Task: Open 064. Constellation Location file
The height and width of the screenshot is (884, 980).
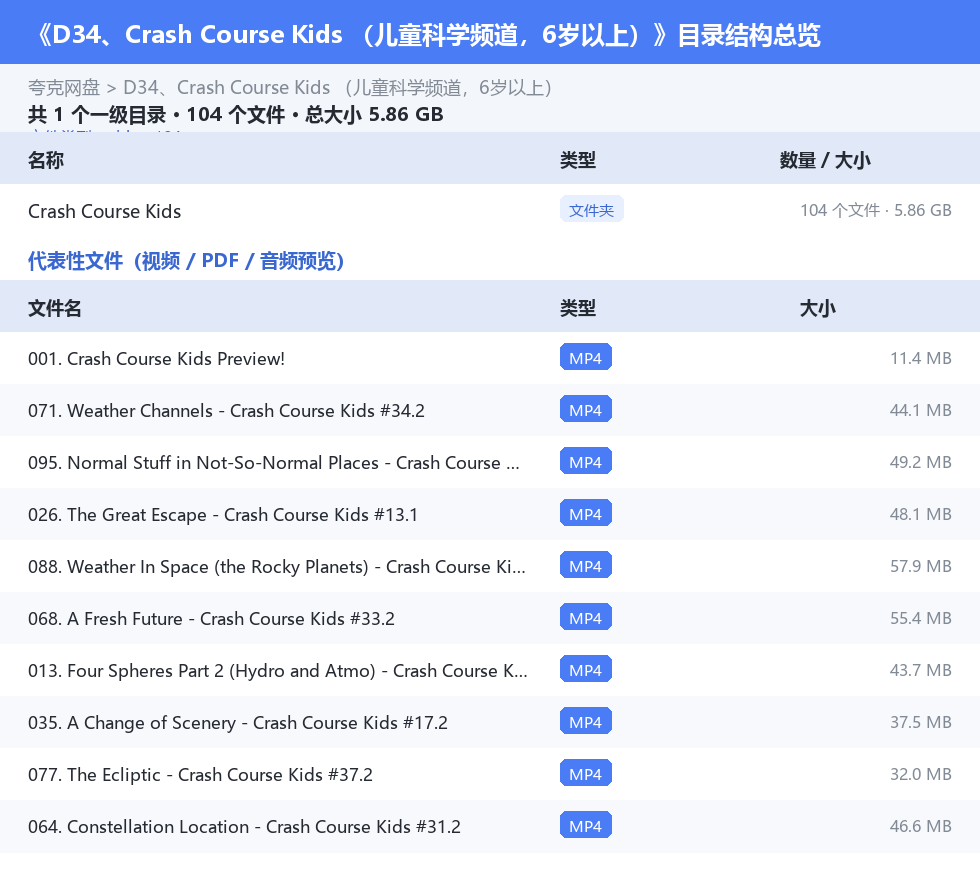Action: [244, 826]
